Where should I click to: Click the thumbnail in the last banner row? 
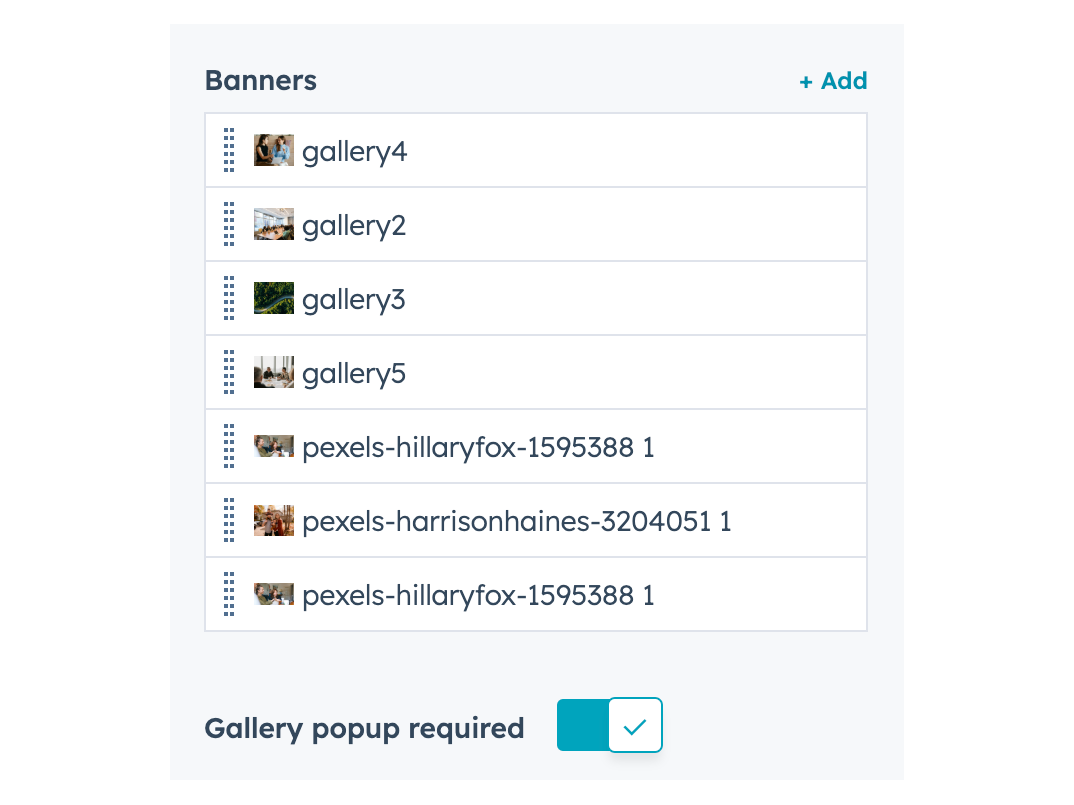(x=273, y=594)
